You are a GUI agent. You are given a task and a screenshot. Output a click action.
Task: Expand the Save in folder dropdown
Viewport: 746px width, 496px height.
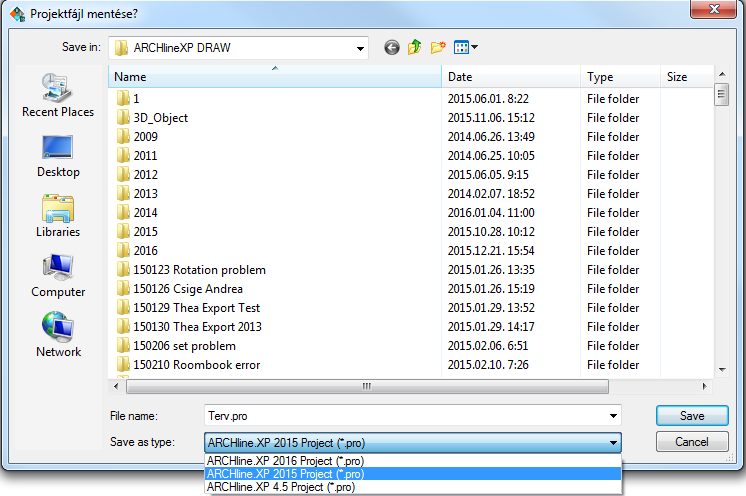(x=359, y=47)
